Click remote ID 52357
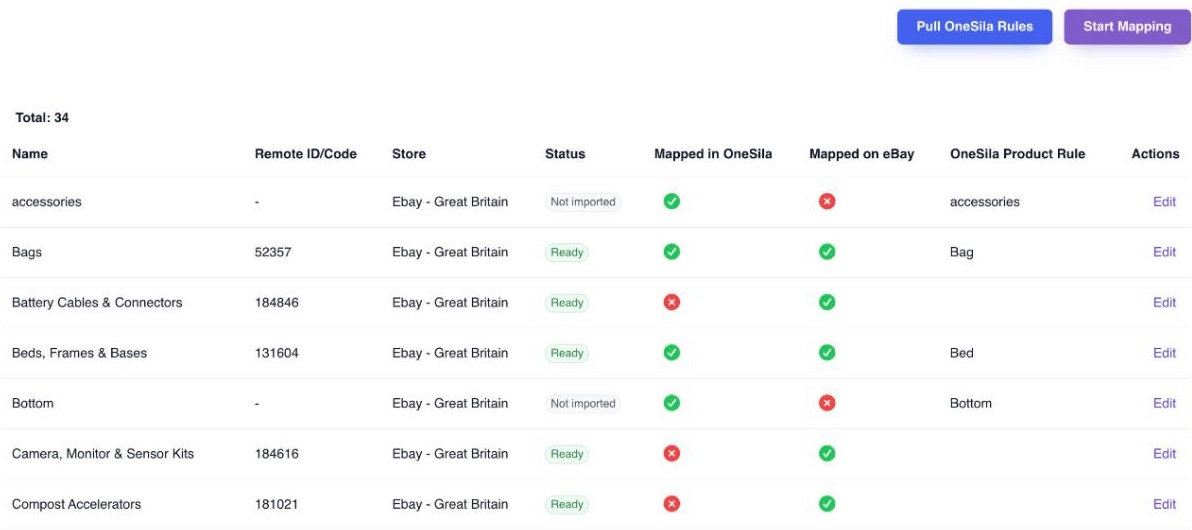1192x530 pixels. [x=273, y=252]
